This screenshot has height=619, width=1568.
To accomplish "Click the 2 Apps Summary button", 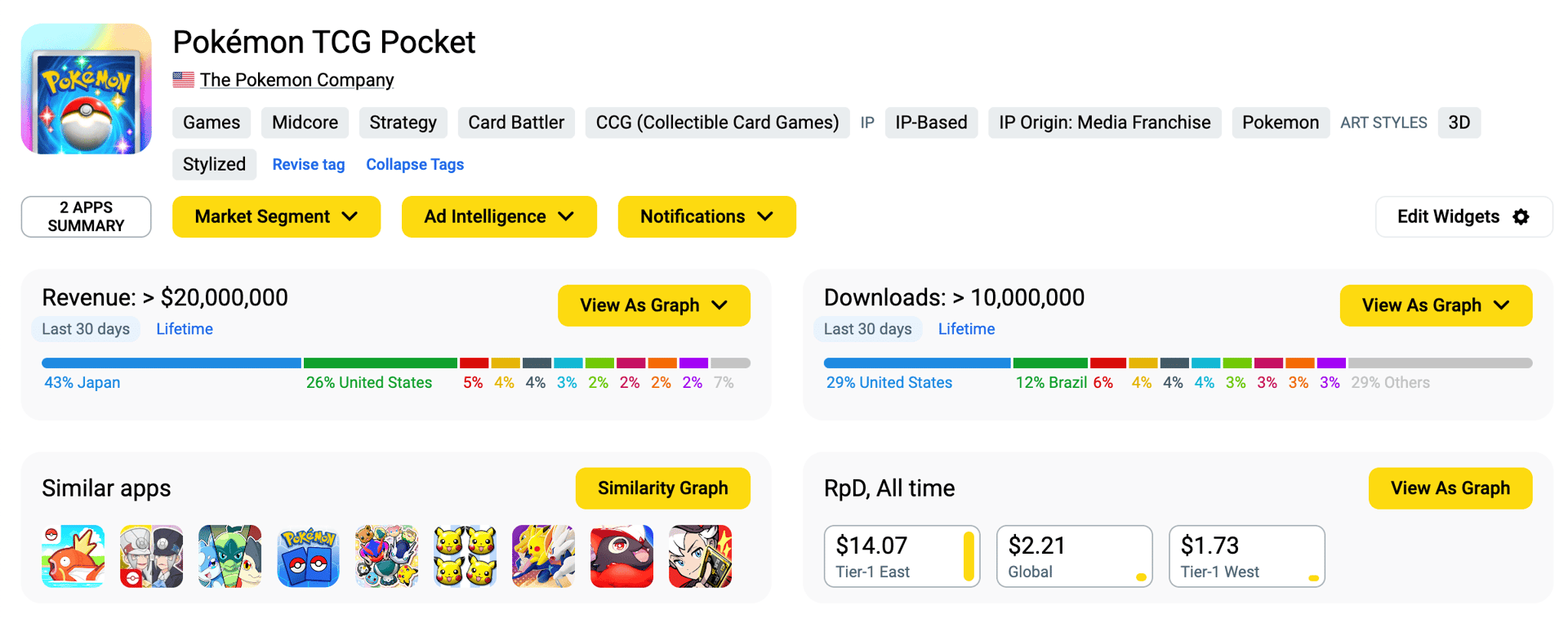I will 86,216.
